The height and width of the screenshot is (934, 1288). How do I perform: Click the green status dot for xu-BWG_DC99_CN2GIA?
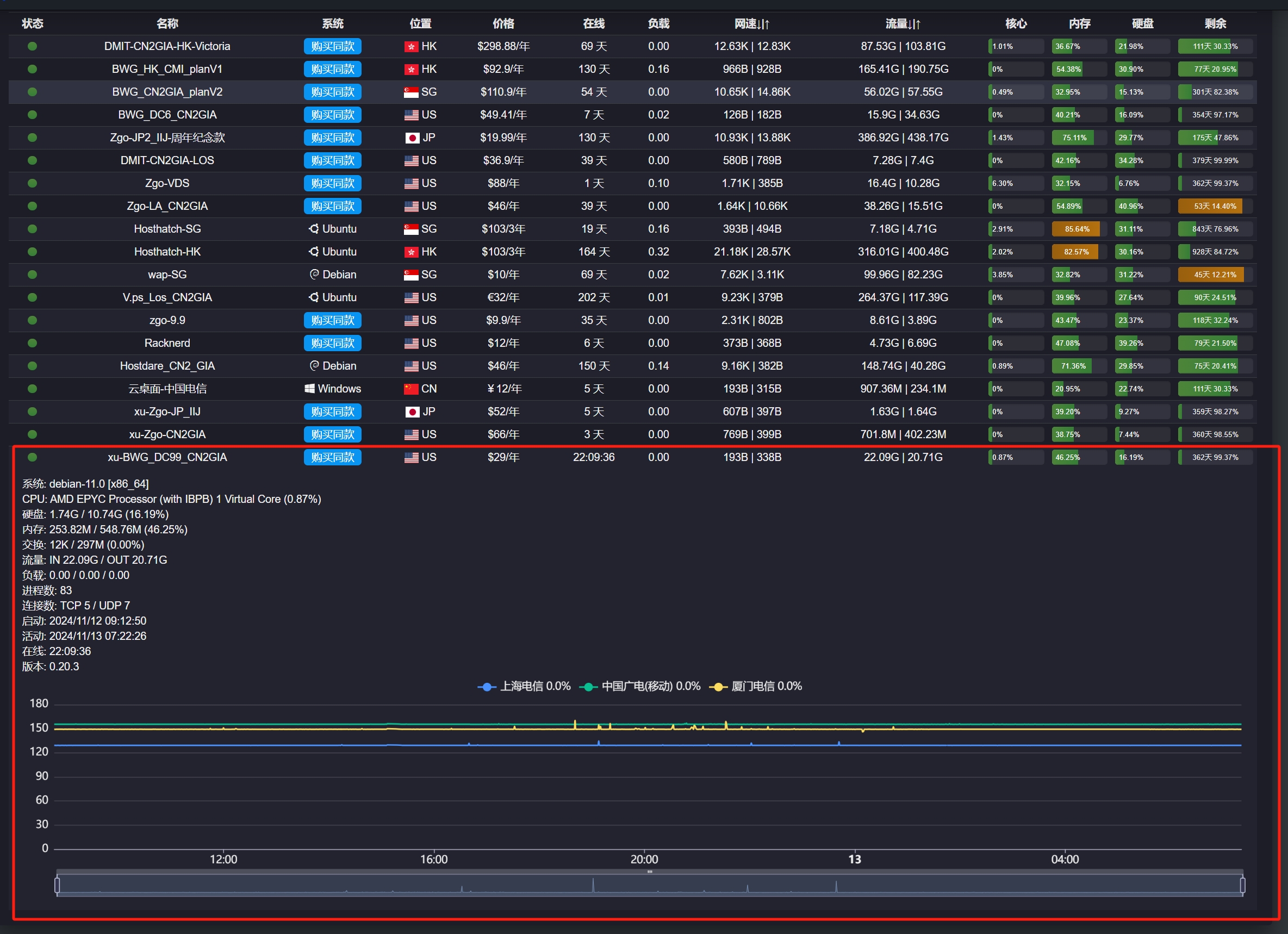(x=33, y=457)
